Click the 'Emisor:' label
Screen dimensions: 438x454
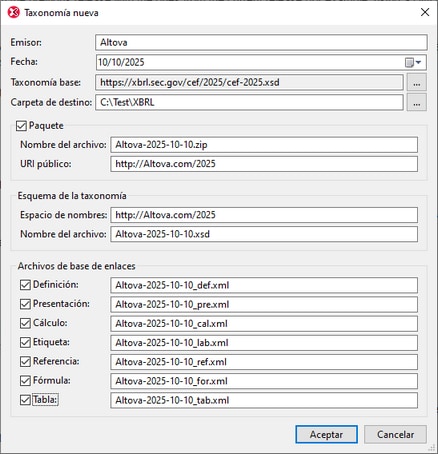26,42
